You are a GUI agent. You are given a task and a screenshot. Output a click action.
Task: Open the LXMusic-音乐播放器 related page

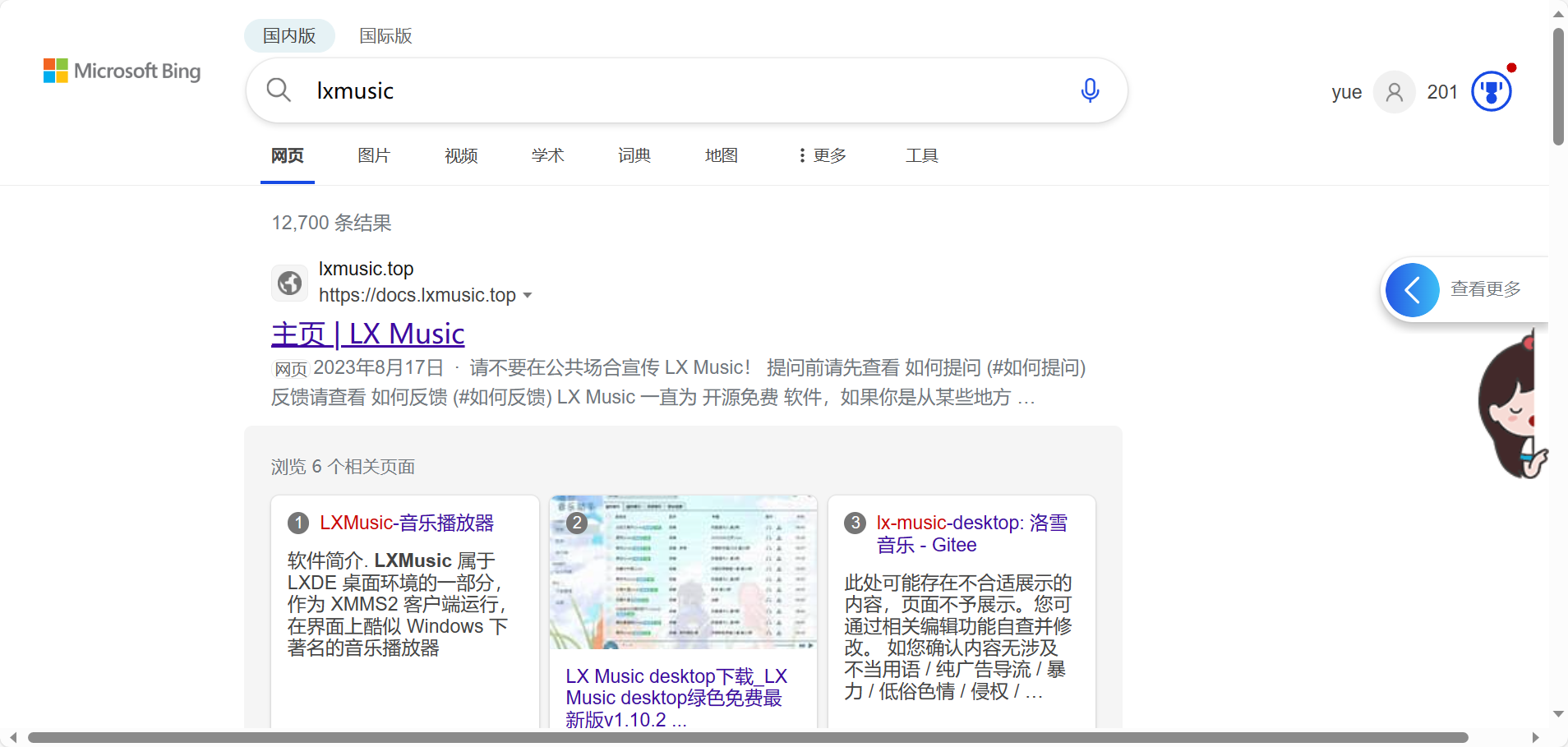point(407,523)
